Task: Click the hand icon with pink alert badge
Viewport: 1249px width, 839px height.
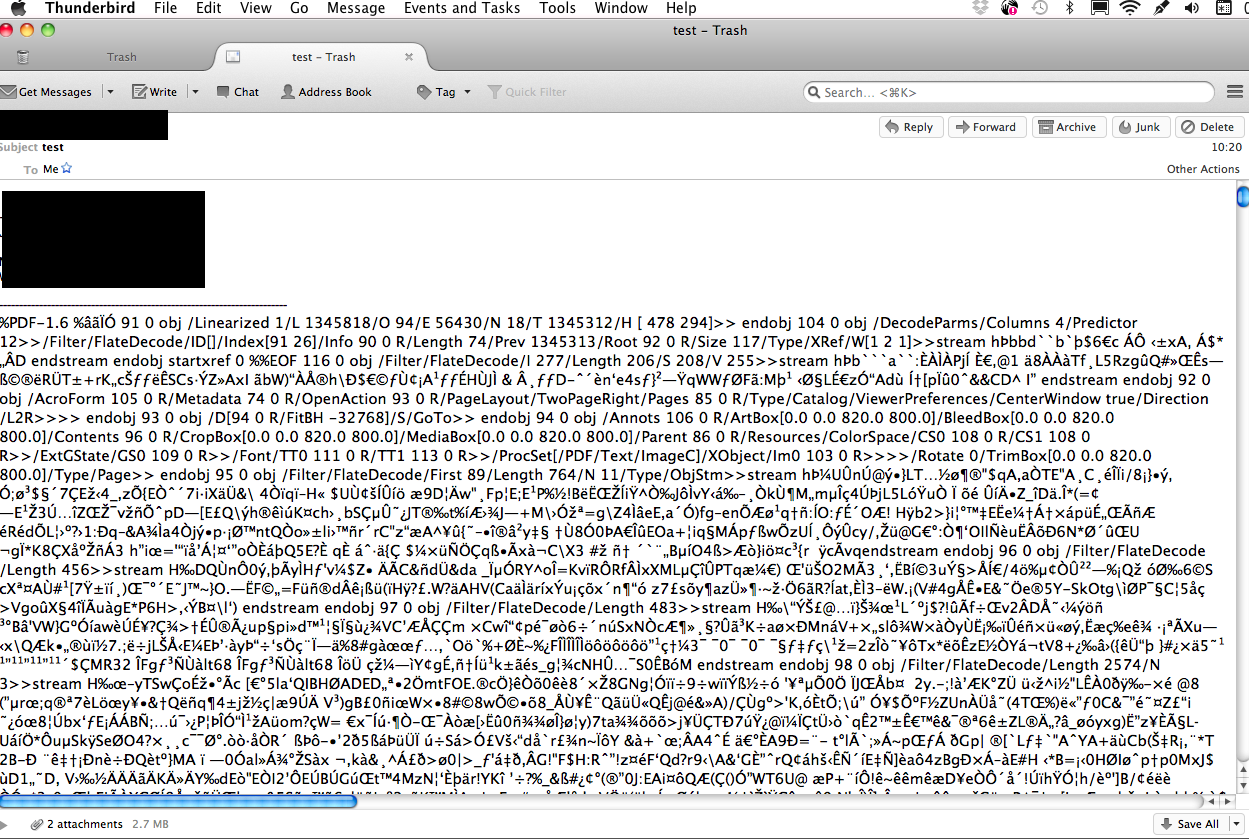Action: [1008, 8]
